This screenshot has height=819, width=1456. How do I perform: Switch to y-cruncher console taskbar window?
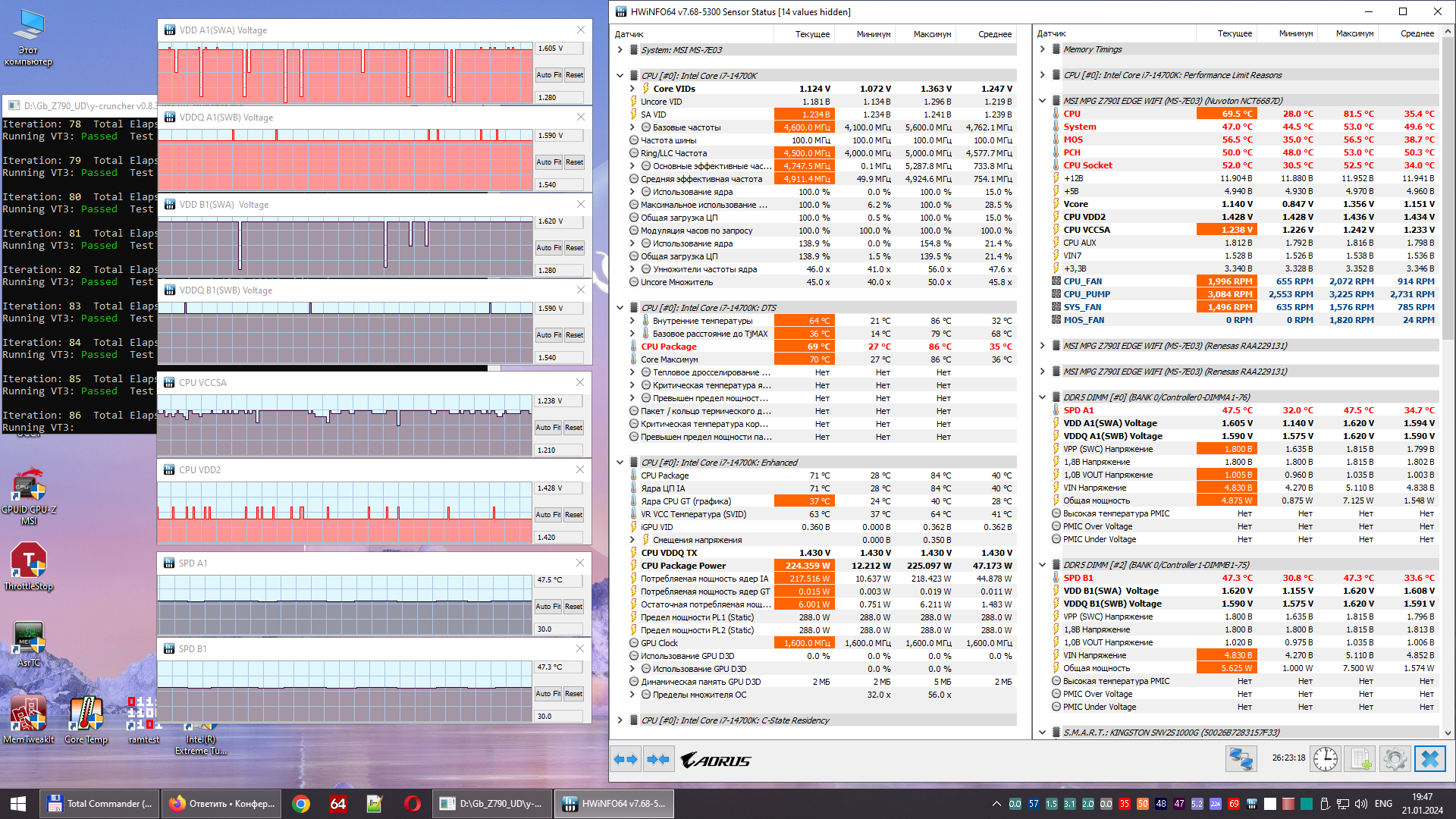coord(492,804)
